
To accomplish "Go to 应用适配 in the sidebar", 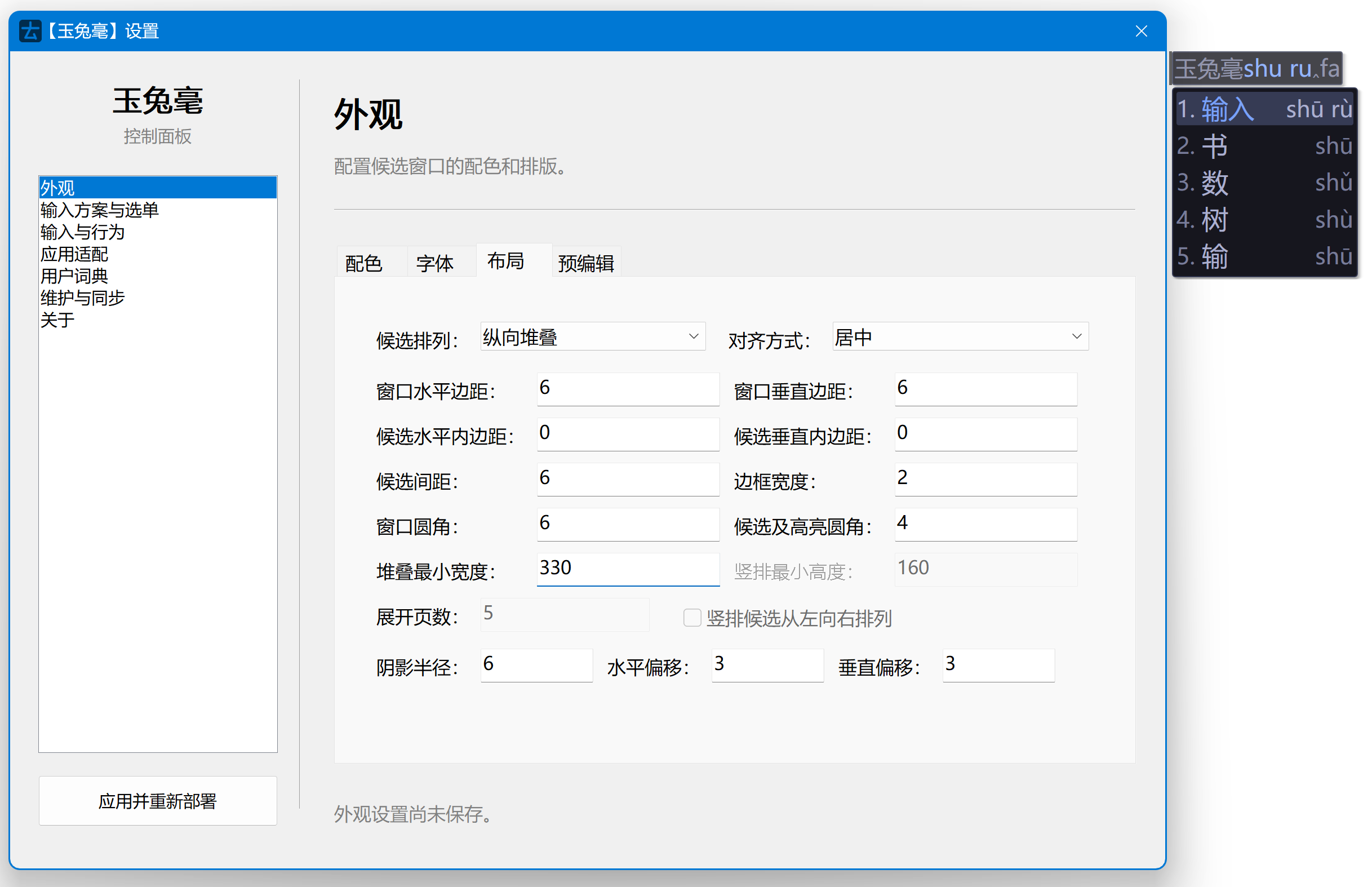I will pyautogui.click(x=157, y=254).
